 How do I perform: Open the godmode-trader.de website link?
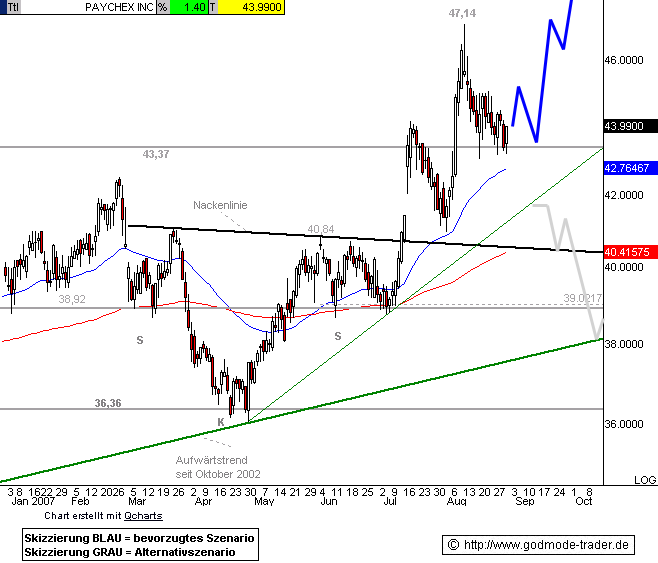coord(548,545)
